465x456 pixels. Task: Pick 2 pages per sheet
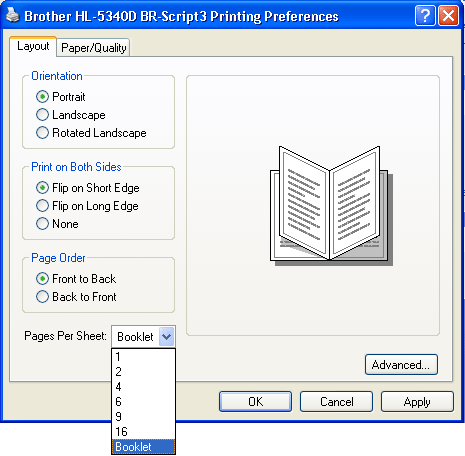tap(143, 372)
